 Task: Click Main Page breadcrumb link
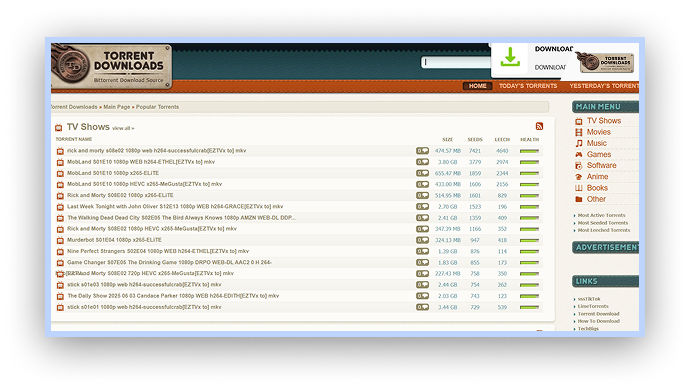pos(117,107)
